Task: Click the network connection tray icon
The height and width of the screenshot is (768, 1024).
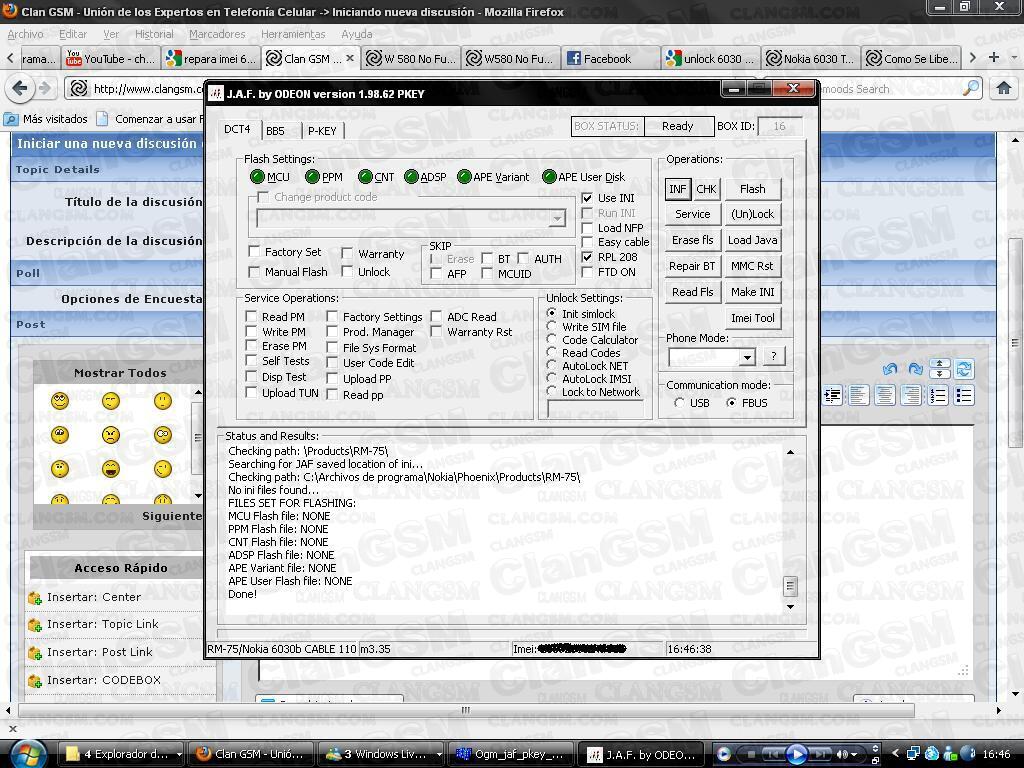Action: tap(914, 754)
